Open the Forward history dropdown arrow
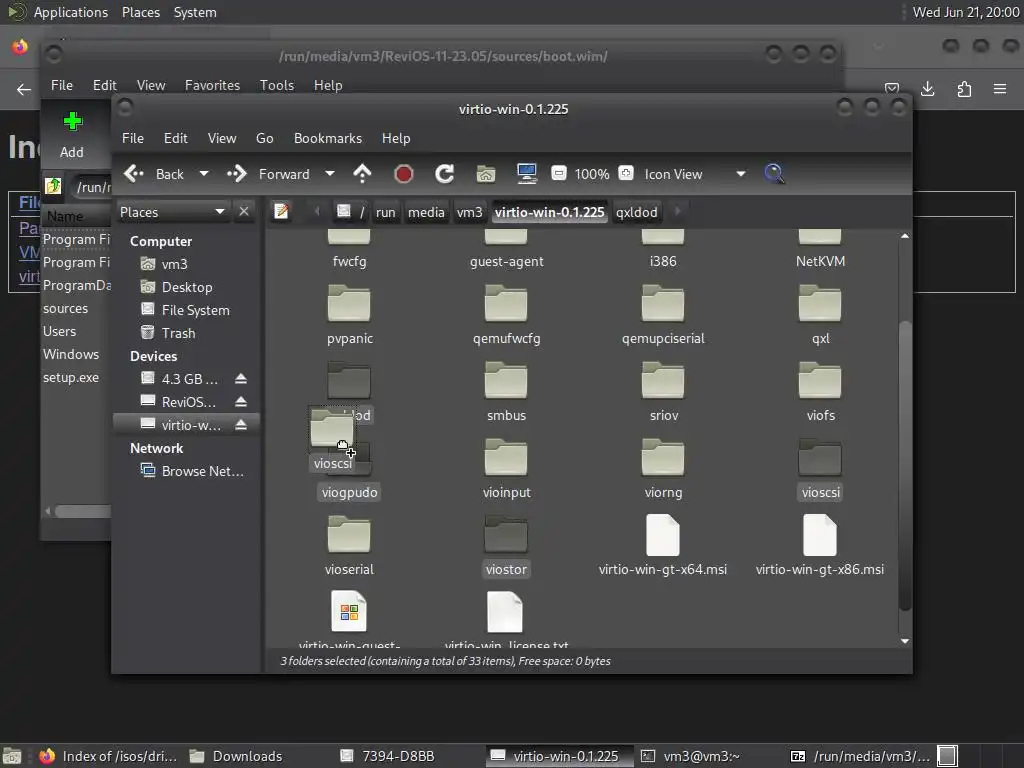 (x=330, y=174)
